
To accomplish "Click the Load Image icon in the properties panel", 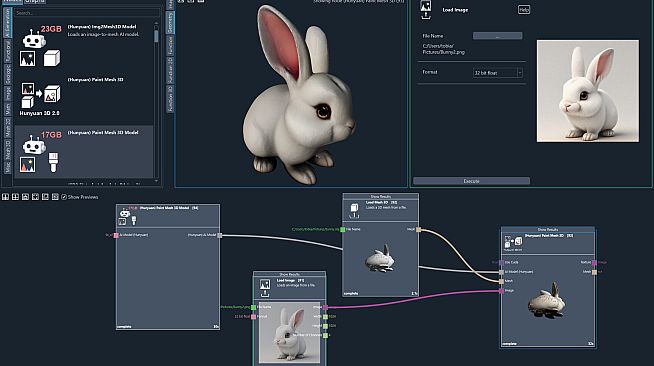I will pyautogui.click(x=425, y=10).
